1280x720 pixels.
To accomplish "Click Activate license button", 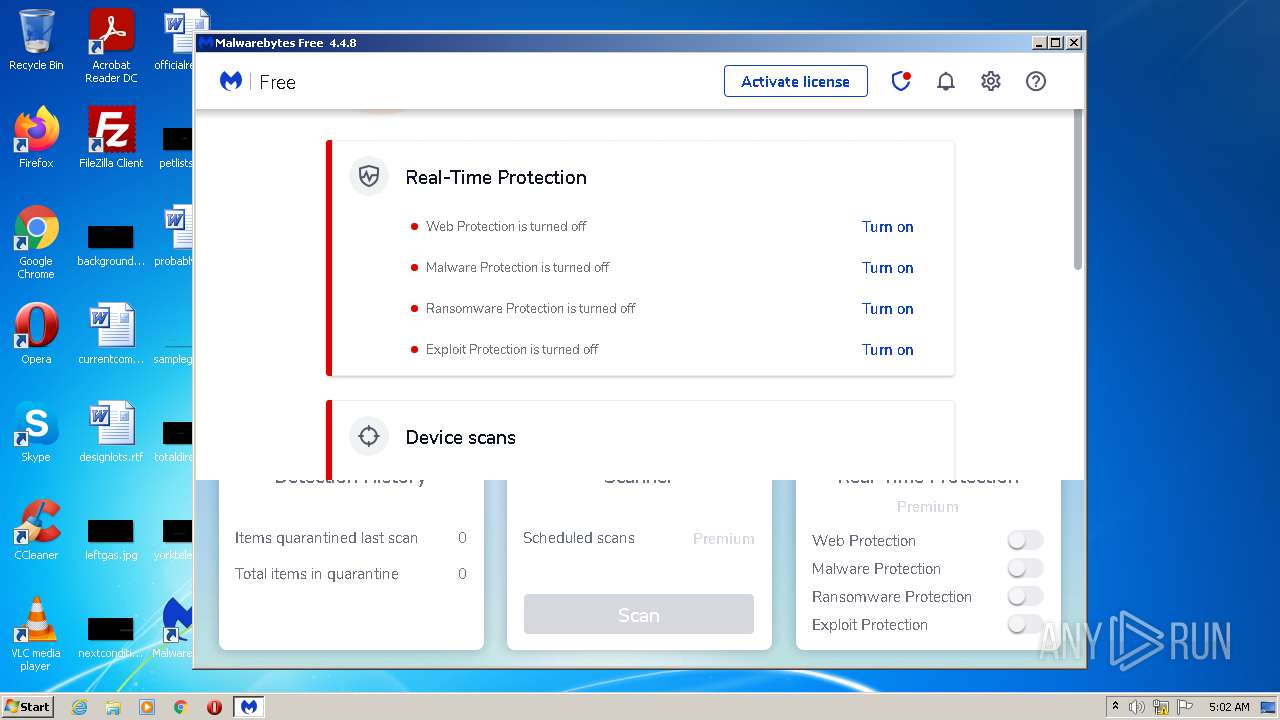I will point(795,82).
